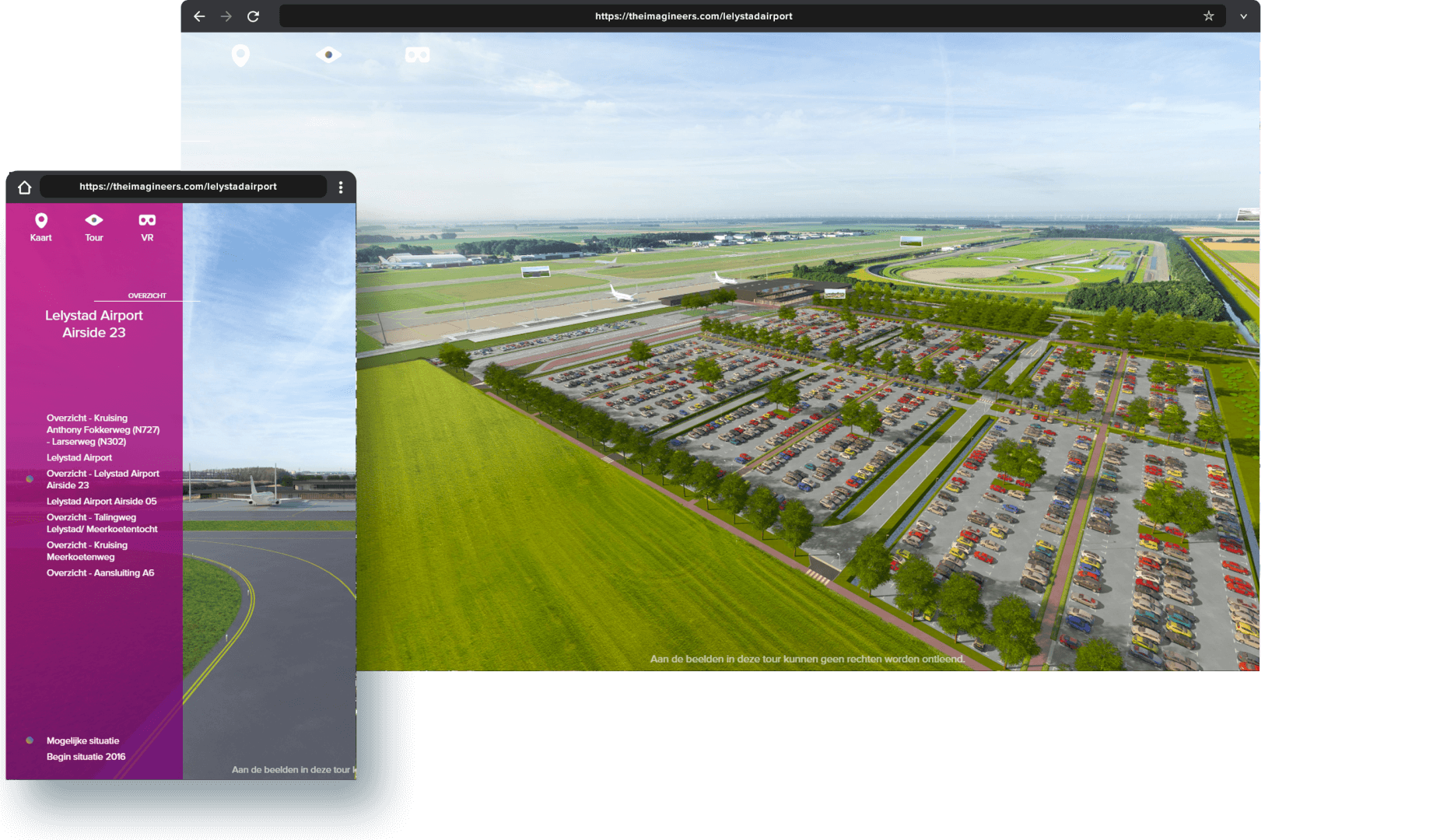Bookmark the page using the star icon
Screen dimensions: 1440x840
click(x=1207, y=16)
